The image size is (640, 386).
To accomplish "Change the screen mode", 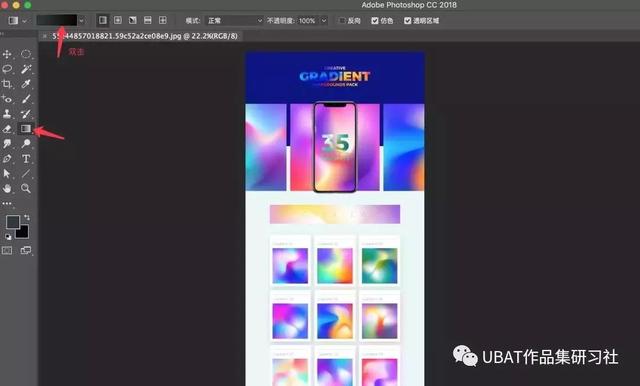I will [26, 251].
